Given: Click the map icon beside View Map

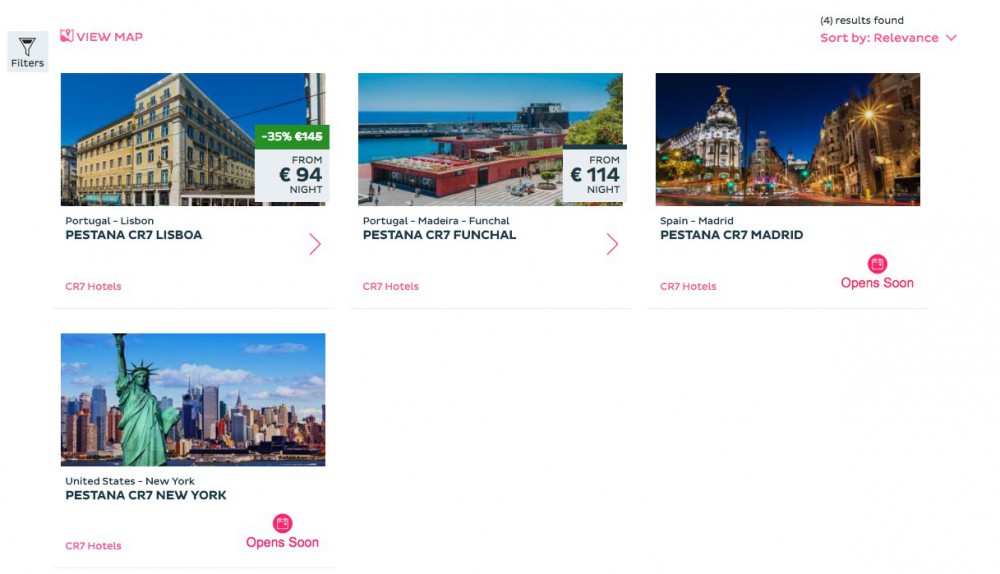Looking at the screenshot, I should point(66,36).
